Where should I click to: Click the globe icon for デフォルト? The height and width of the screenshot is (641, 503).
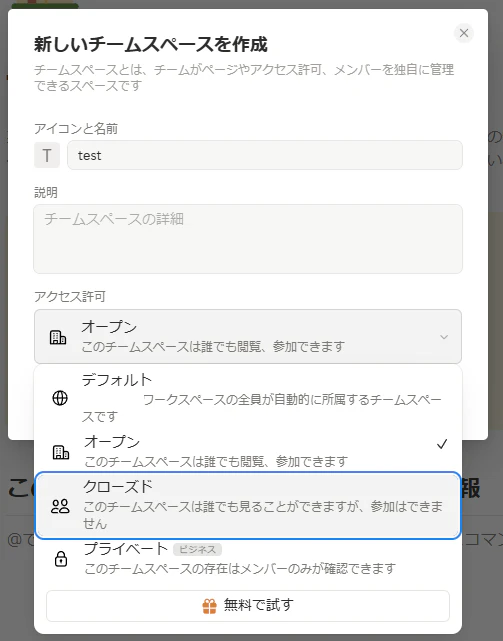point(60,398)
